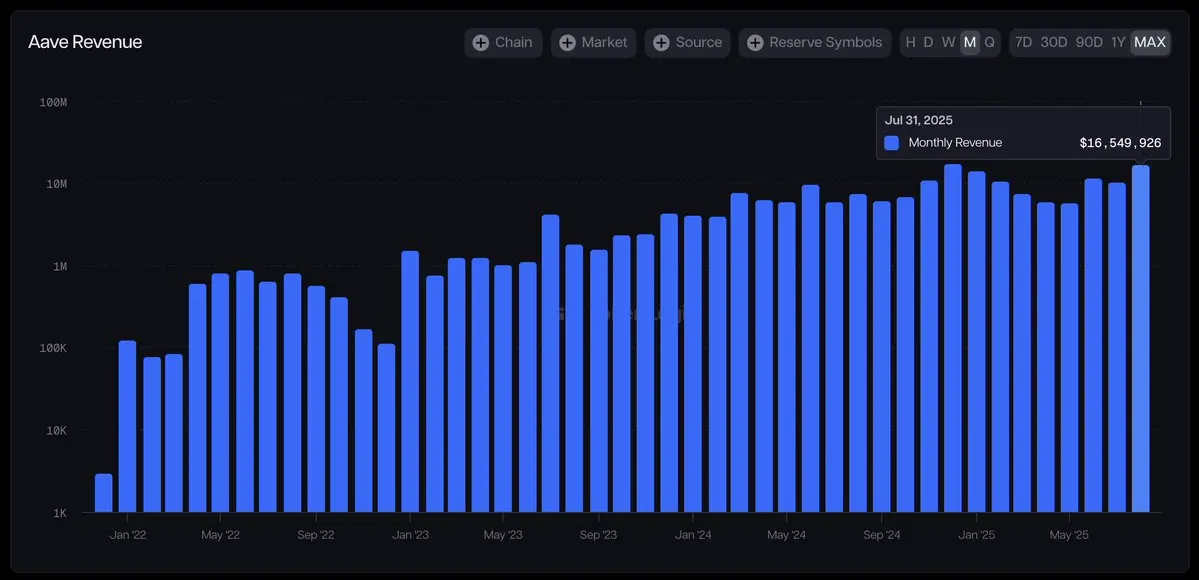The width and height of the screenshot is (1199, 580).
Task: Click the May '23 x-axis label
Action: (503, 535)
